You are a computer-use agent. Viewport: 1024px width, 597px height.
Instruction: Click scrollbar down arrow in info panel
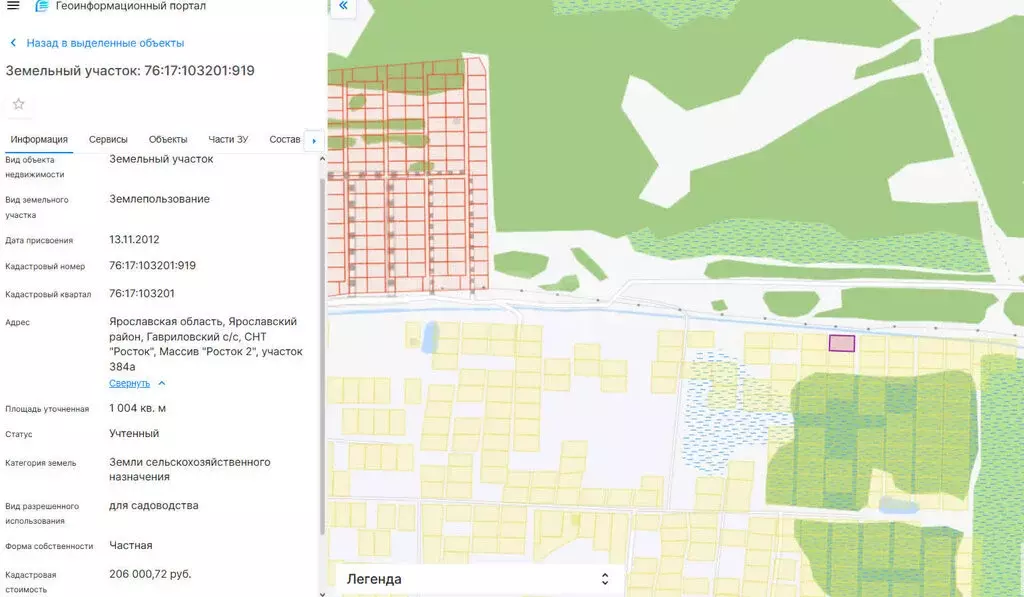pyautogui.click(x=322, y=592)
